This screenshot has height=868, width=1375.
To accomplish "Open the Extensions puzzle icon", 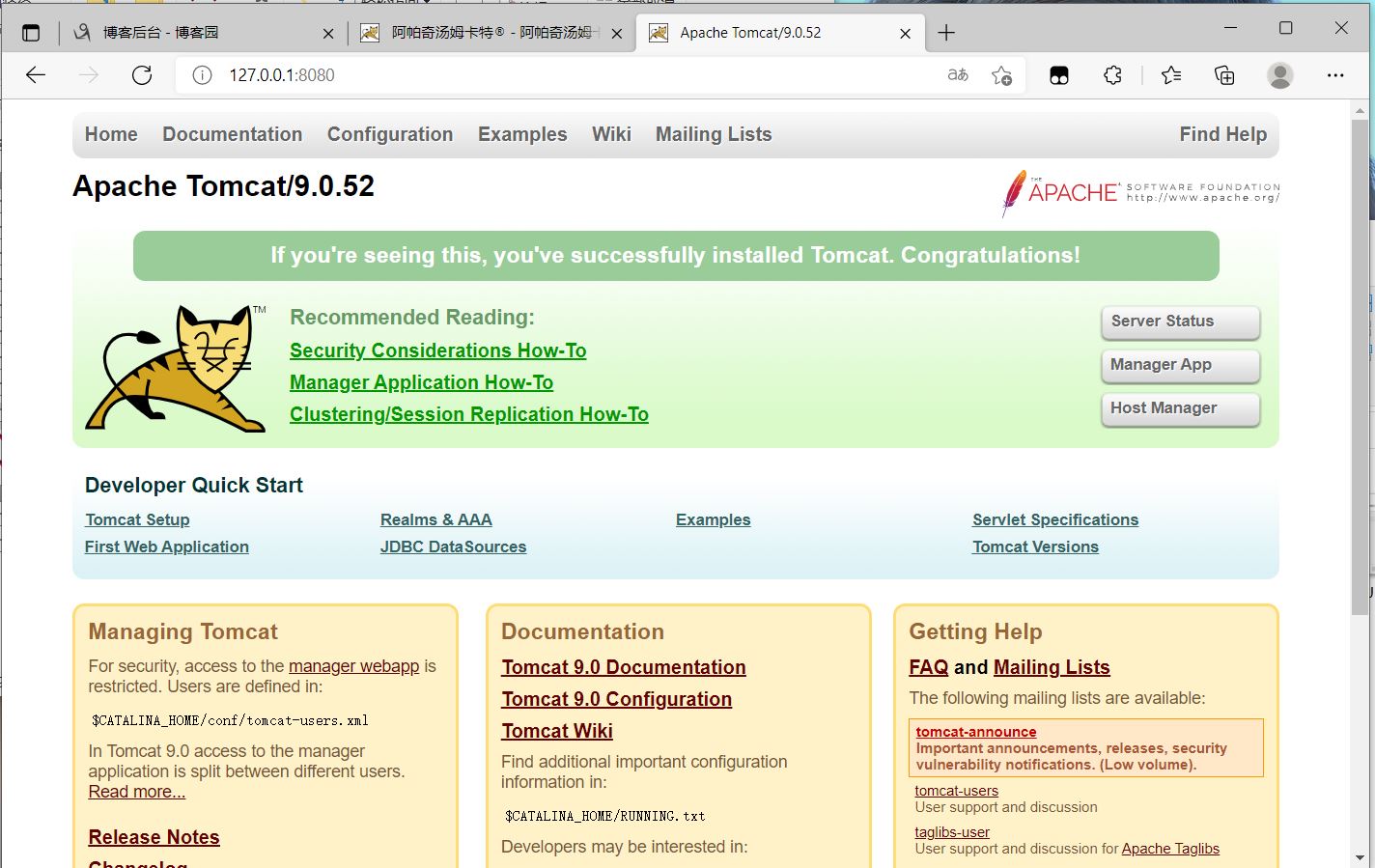I will [x=1112, y=75].
